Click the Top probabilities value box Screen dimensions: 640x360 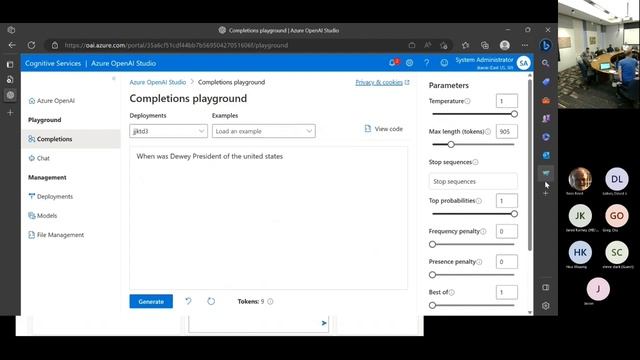coord(507,201)
